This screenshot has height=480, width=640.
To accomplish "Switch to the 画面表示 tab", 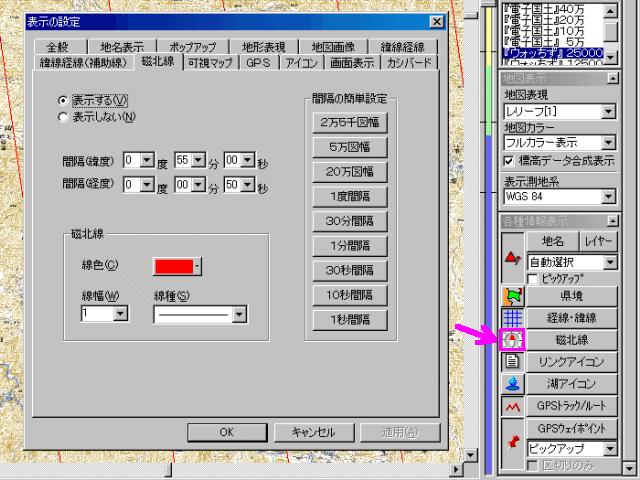I will (x=352, y=62).
